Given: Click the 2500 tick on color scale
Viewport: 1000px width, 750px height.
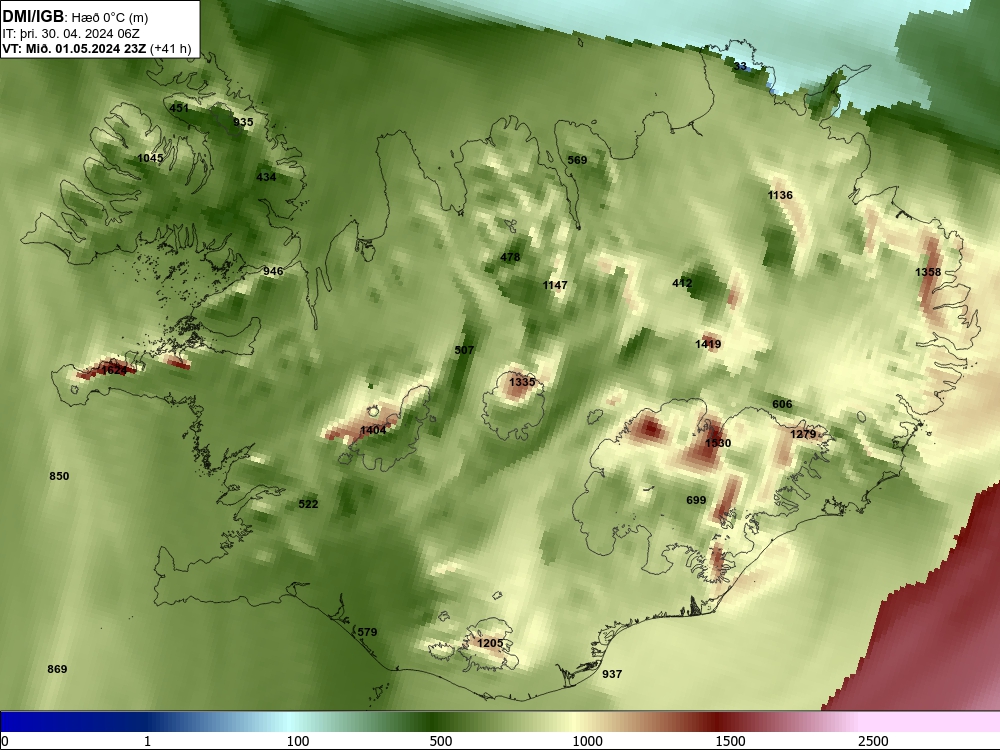Looking at the screenshot, I should (x=873, y=740).
